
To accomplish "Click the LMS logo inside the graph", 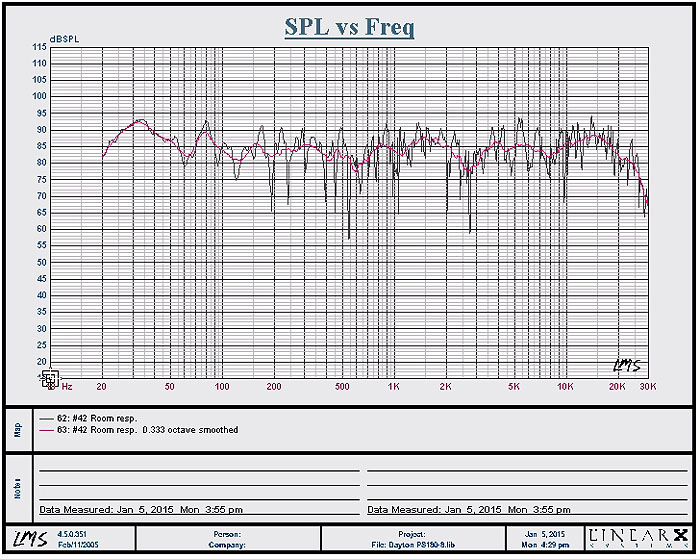I will click(627, 364).
